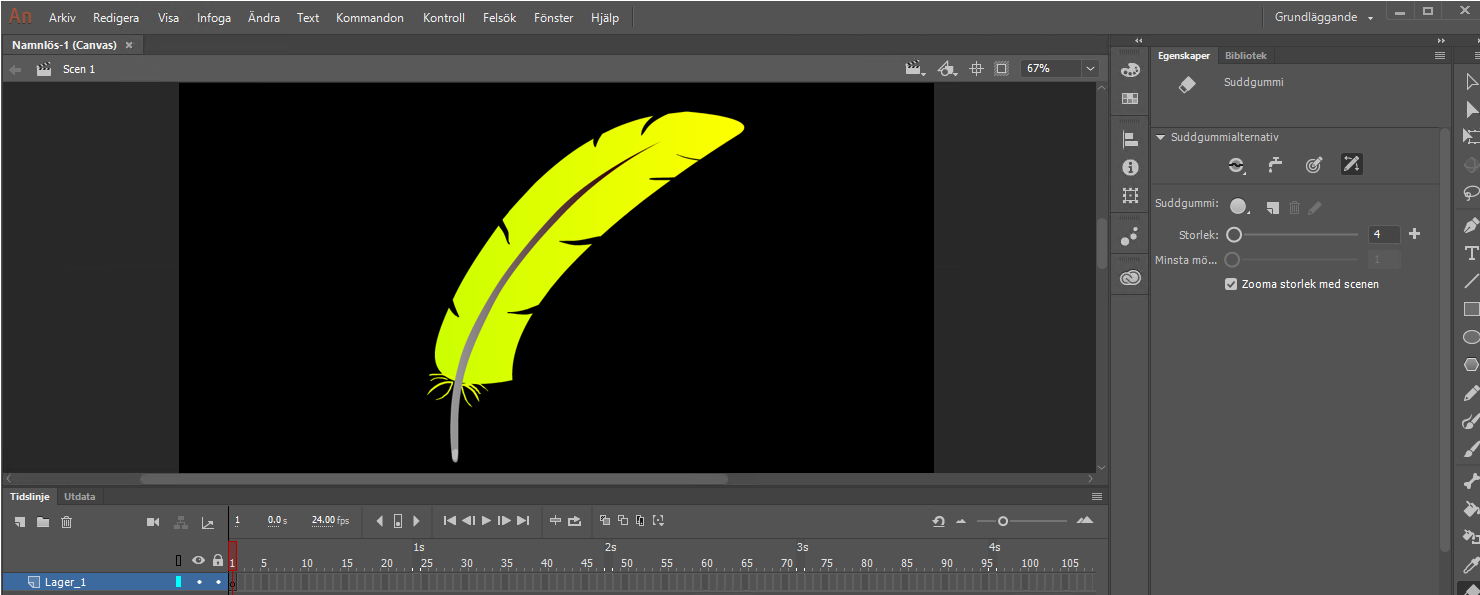Screen dimensions: 1480x595
Task: Delete layer with trash icon in timeline
Action: pos(67,522)
